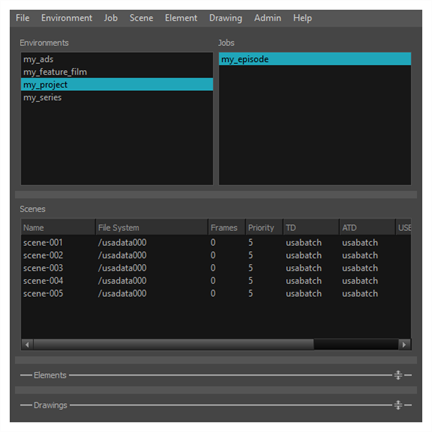Select scene-003 in the Scenes list
The width and height of the screenshot is (432, 432).
click(216, 268)
